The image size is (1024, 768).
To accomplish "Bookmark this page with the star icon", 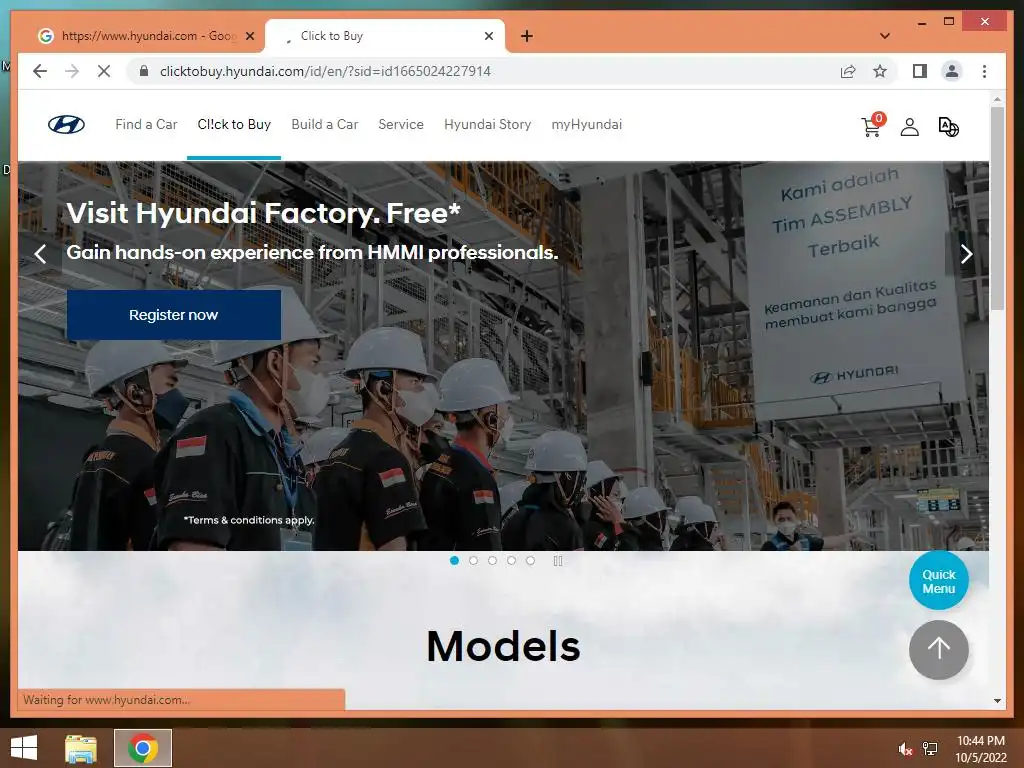I will pyautogui.click(x=880, y=71).
